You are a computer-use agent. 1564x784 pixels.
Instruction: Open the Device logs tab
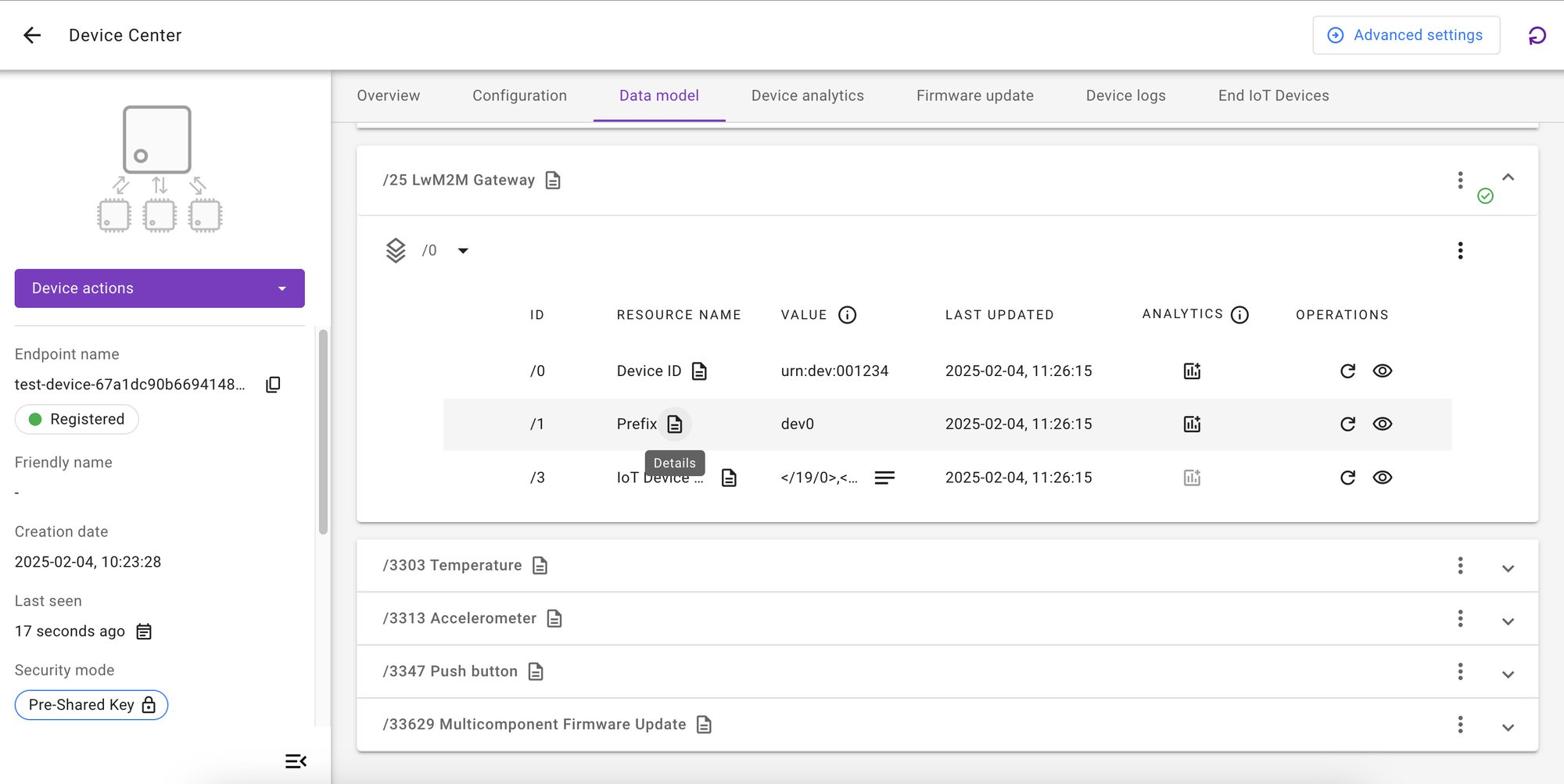[x=1126, y=96]
